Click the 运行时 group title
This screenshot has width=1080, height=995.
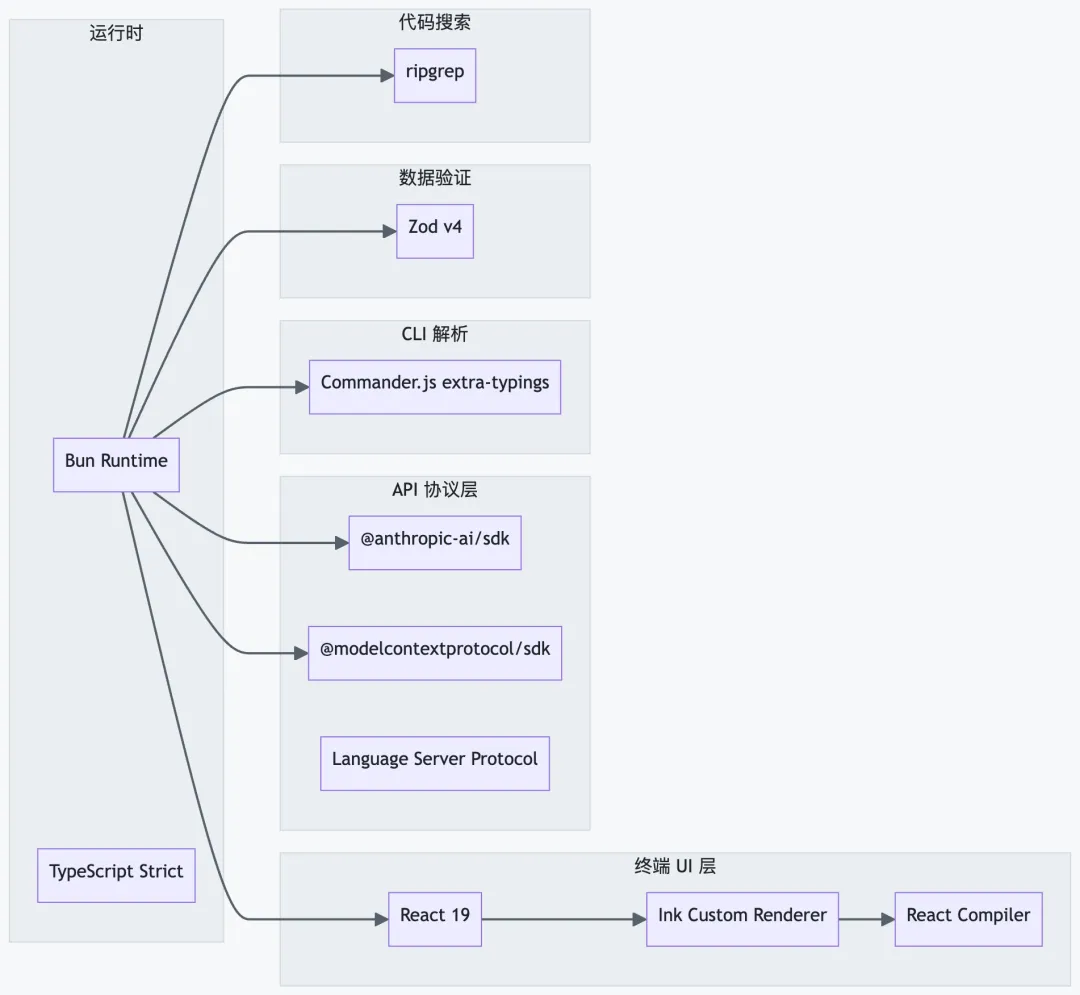click(116, 33)
